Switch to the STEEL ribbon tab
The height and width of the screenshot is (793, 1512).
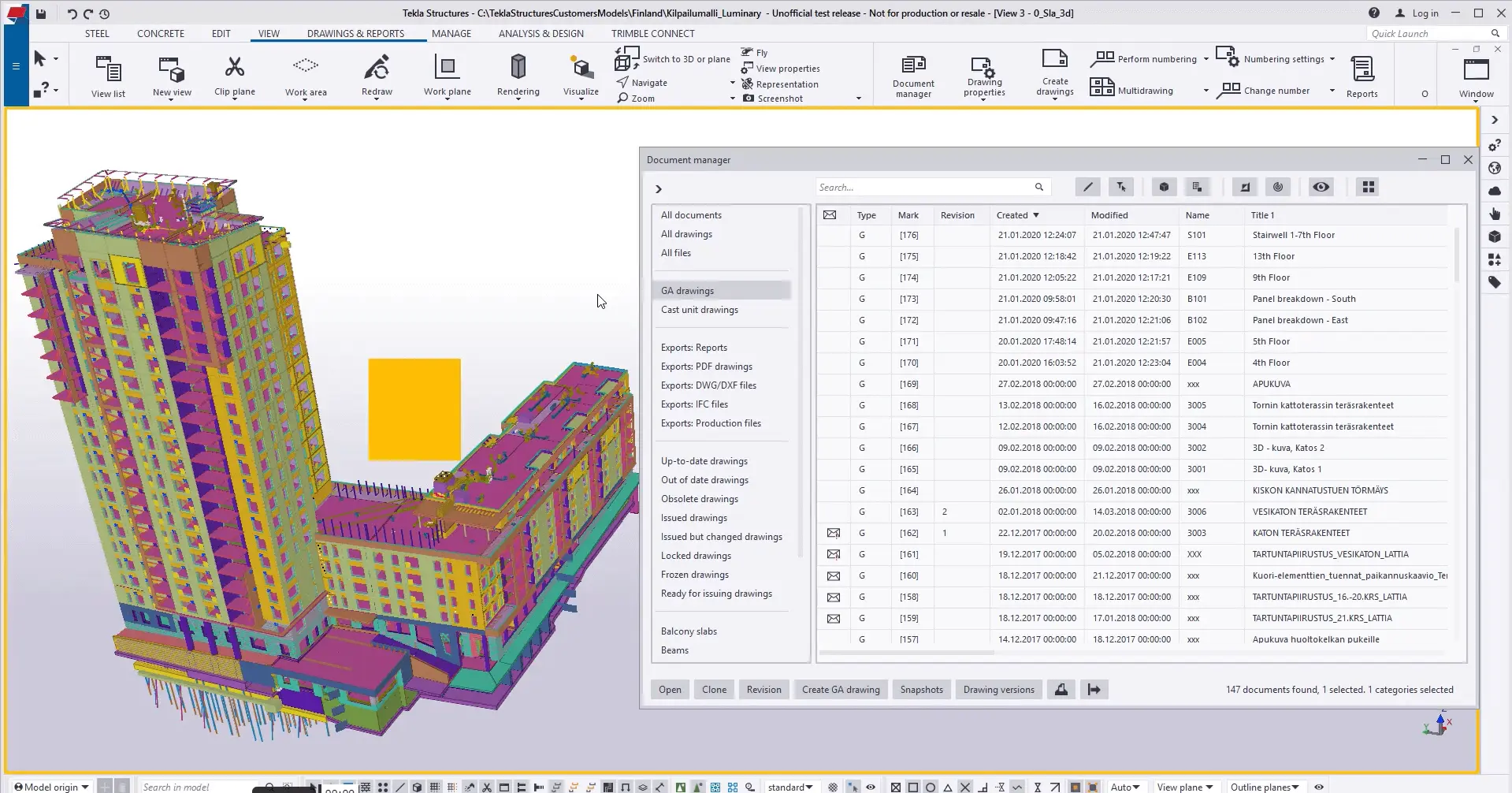(x=97, y=34)
